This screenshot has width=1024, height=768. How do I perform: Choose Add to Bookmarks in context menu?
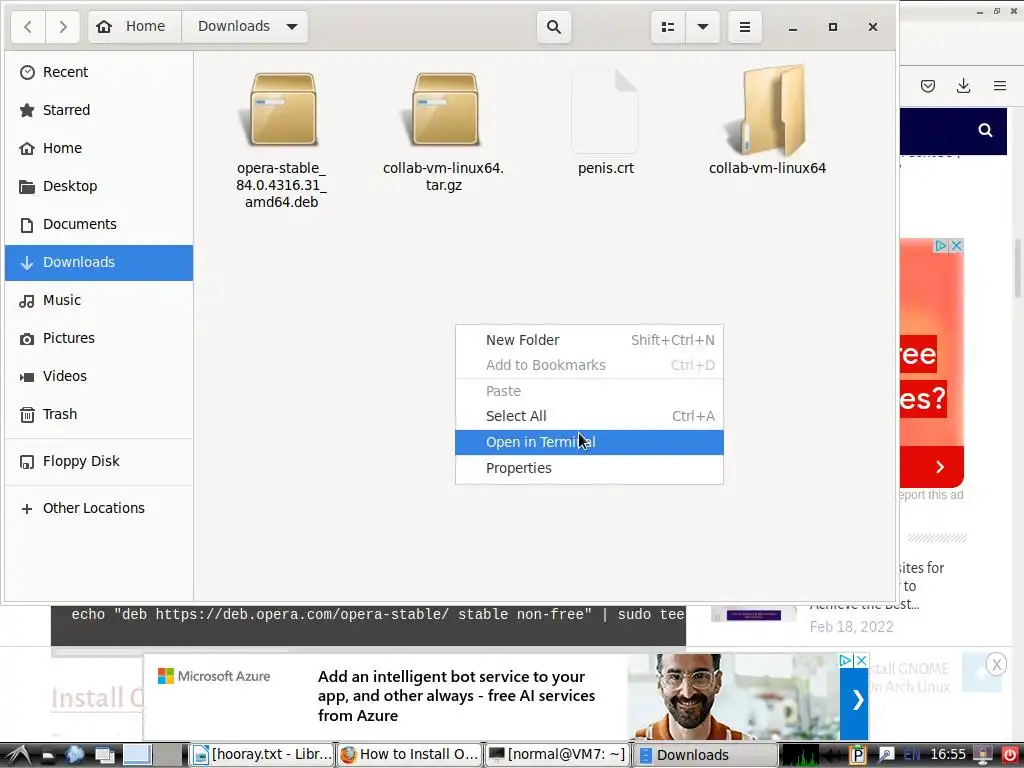pyautogui.click(x=589, y=365)
